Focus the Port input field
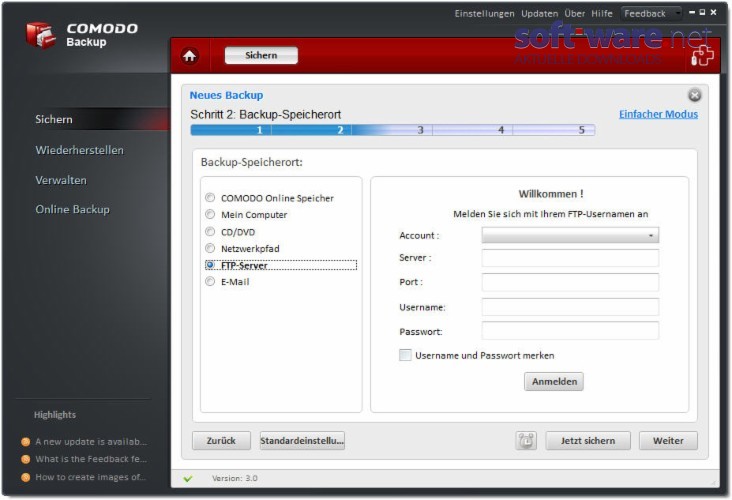The height and width of the screenshot is (500, 732). pos(570,282)
